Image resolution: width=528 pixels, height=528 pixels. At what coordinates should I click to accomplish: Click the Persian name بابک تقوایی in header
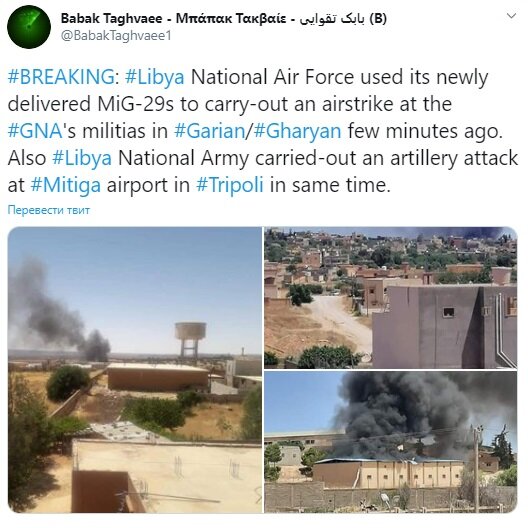tap(332, 19)
